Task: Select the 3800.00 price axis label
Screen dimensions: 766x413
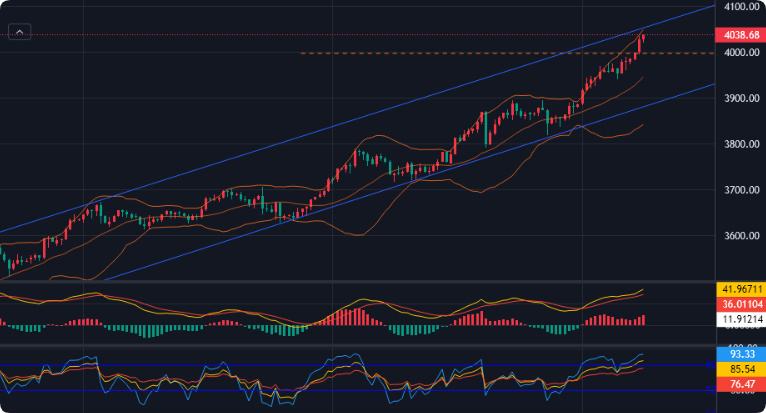Action: point(740,145)
